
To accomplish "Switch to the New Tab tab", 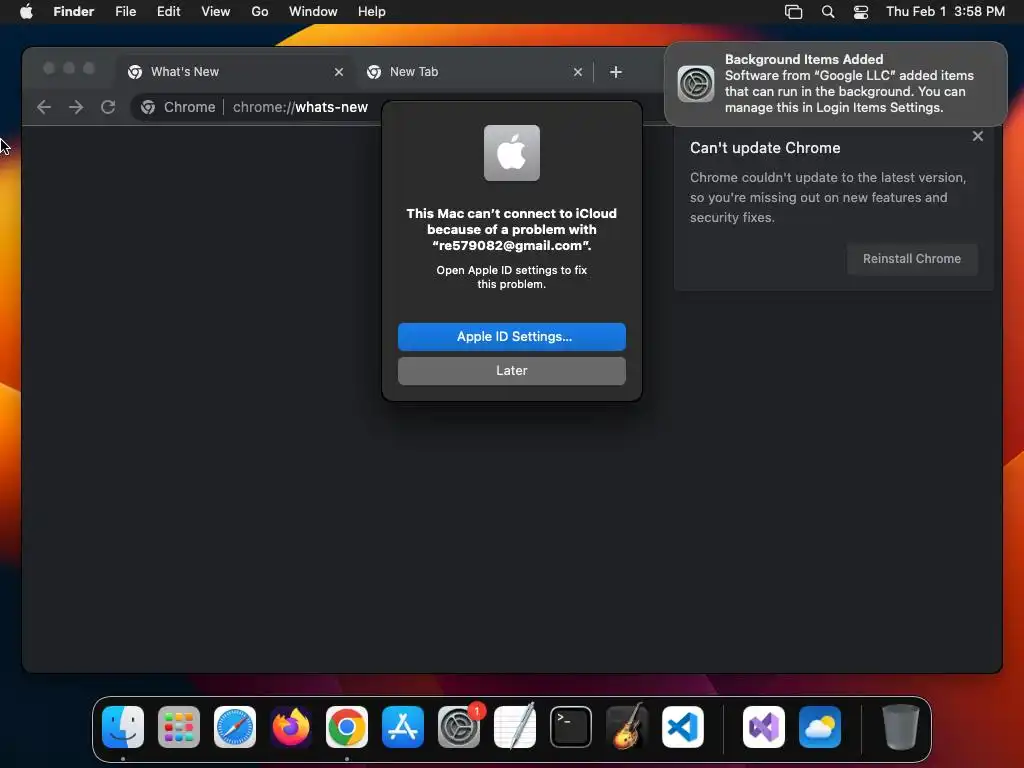I will (x=475, y=72).
